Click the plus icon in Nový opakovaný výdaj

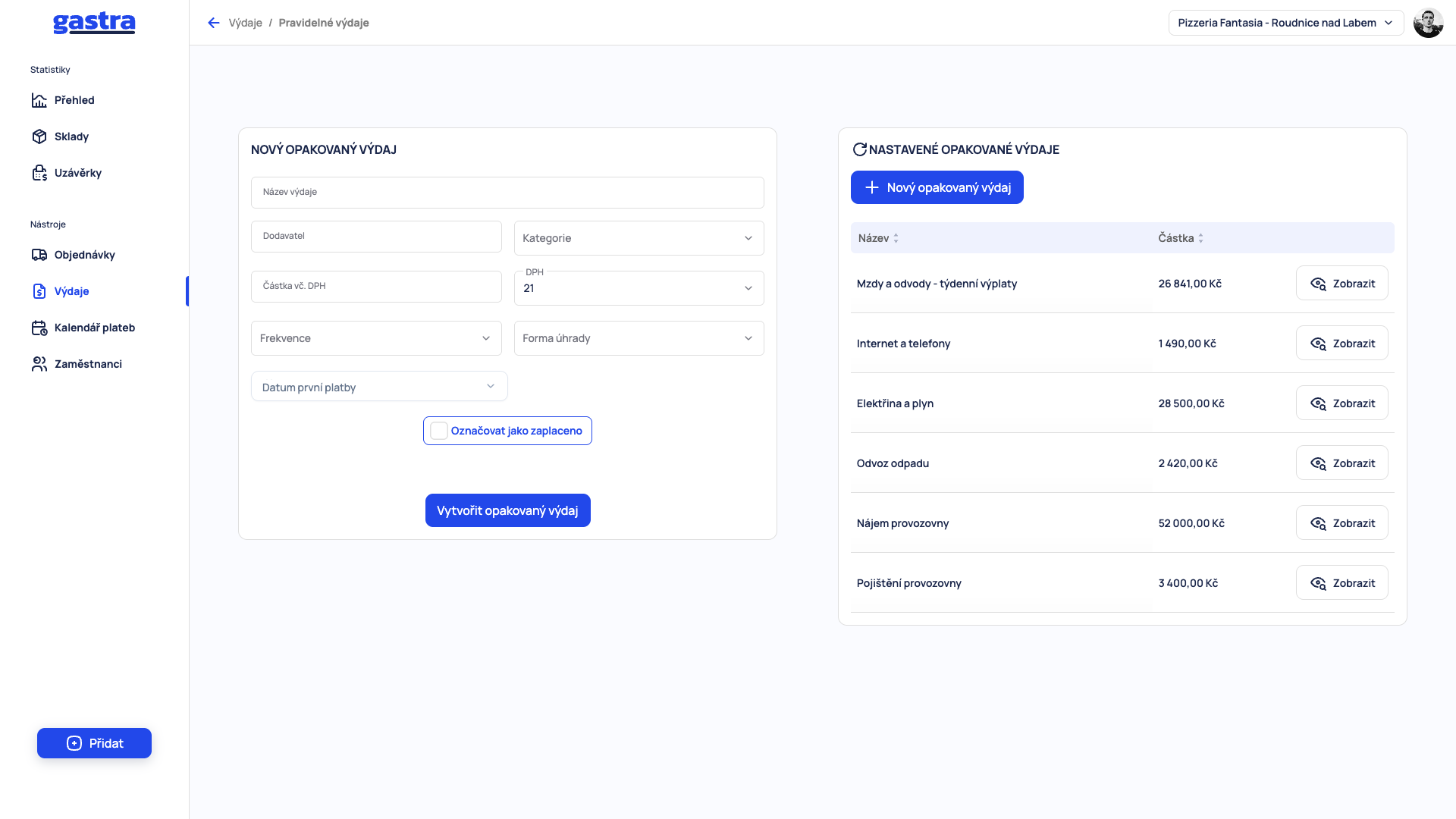[872, 187]
